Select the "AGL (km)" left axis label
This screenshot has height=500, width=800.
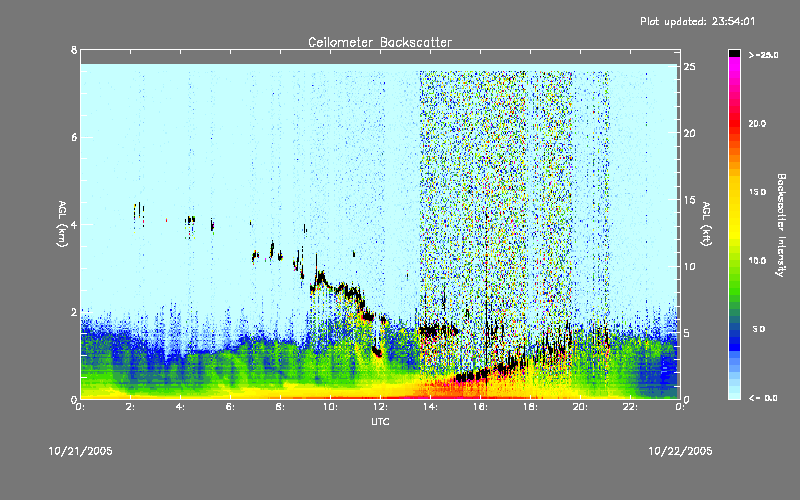click(x=62, y=224)
